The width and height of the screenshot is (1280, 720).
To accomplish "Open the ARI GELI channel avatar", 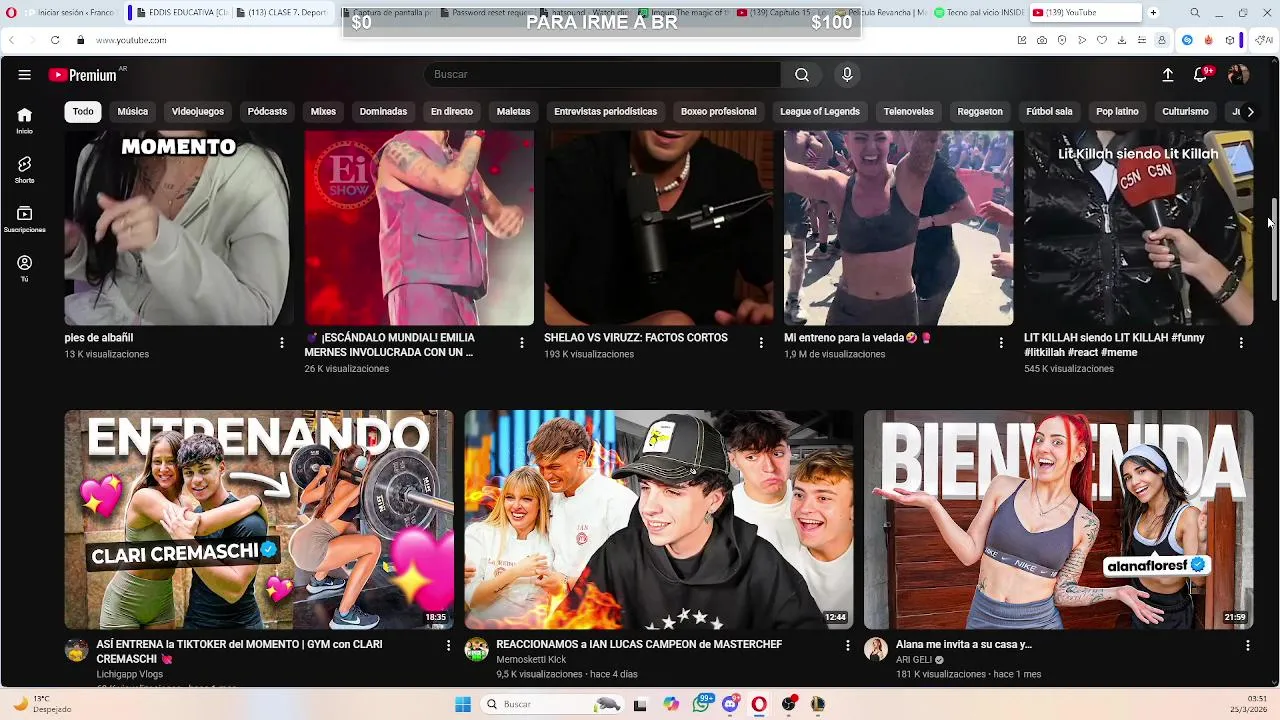I will 876,650.
